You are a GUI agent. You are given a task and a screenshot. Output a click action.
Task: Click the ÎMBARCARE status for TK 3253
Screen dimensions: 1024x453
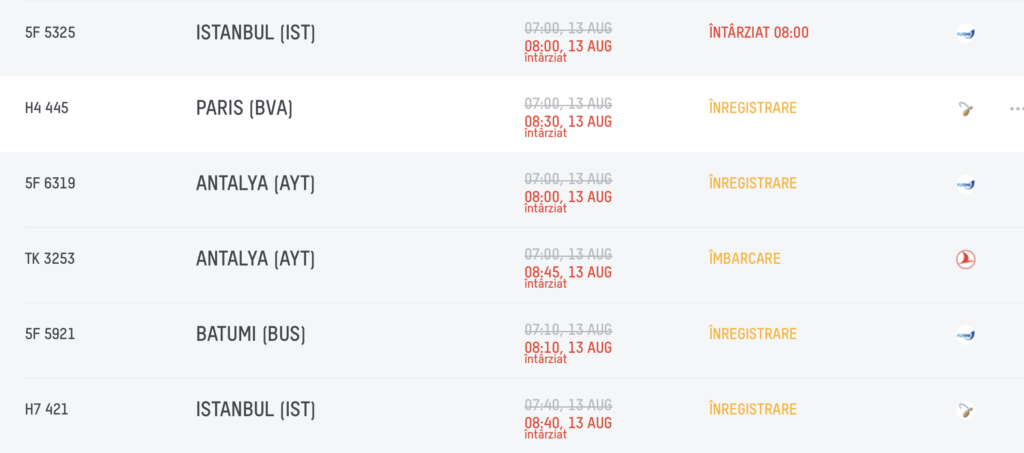coord(744,258)
